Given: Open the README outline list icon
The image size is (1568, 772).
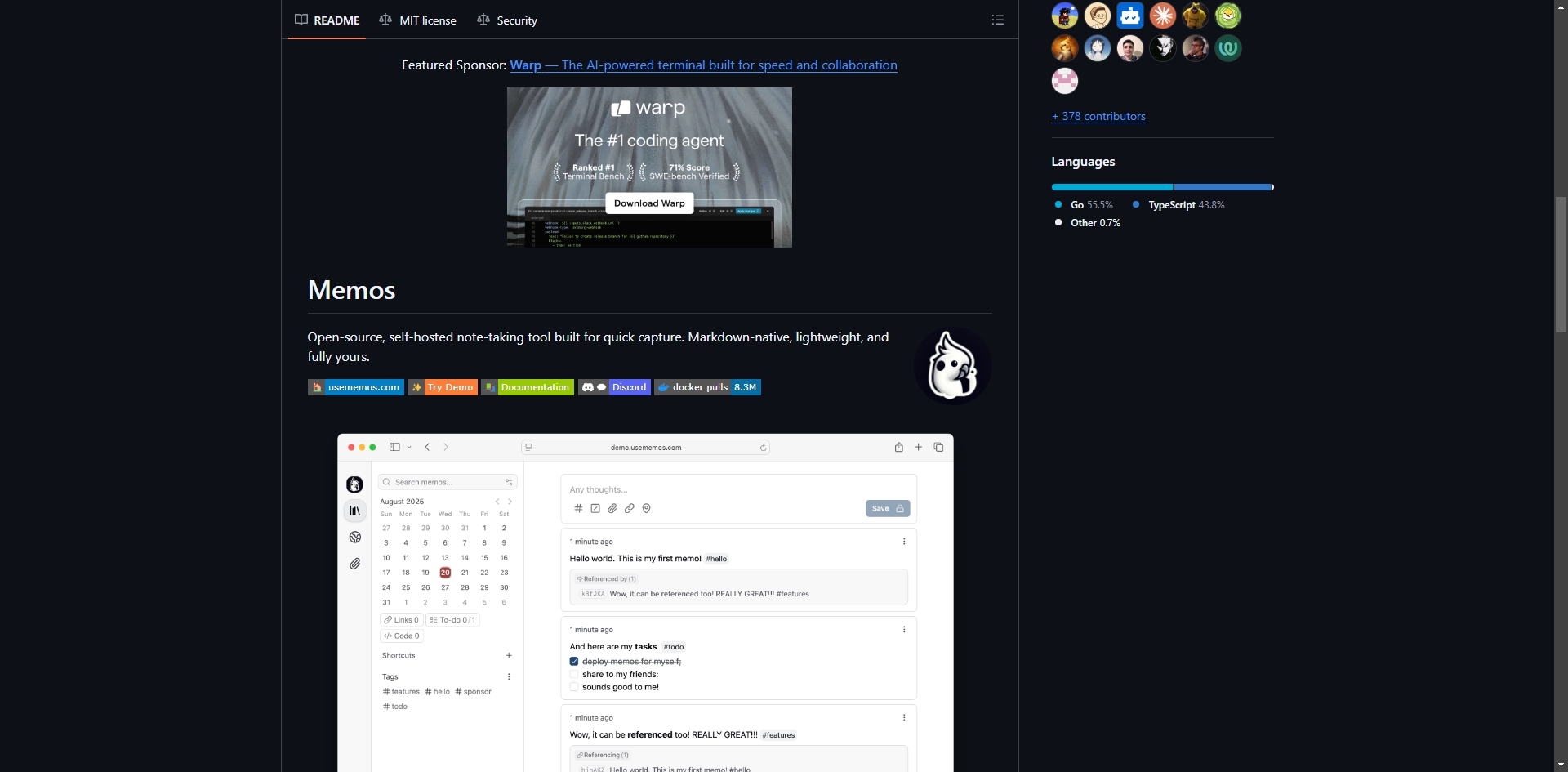Looking at the screenshot, I should pos(997,20).
